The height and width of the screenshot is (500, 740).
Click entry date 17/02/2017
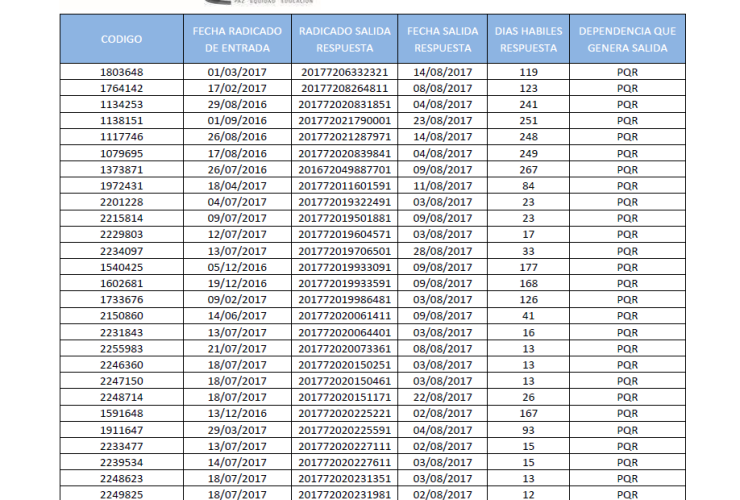pyautogui.click(x=237, y=88)
